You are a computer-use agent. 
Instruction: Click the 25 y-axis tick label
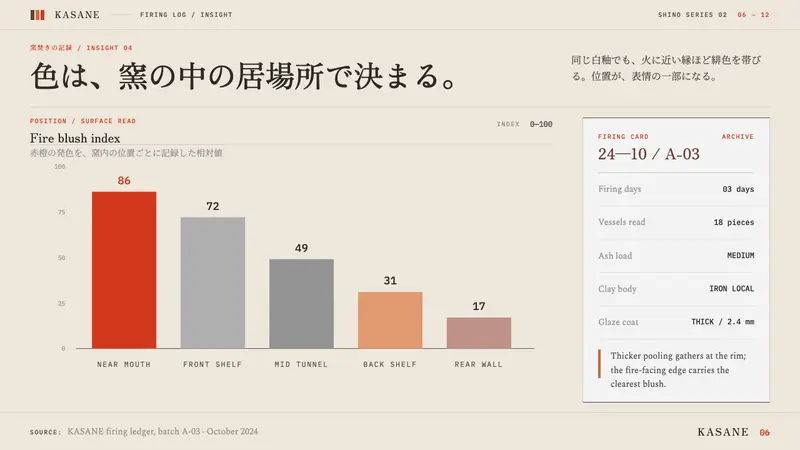[x=61, y=303]
